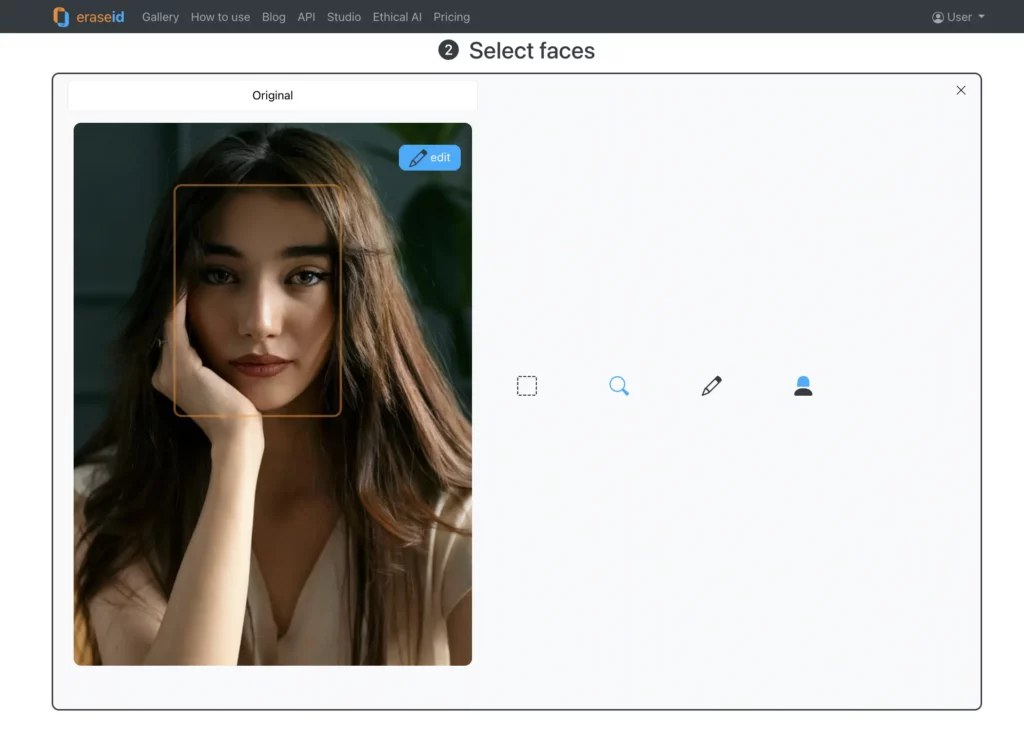Open the Blog menu item
The height and width of the screenshot is (731, 1024).
click(x=273, y=17)
